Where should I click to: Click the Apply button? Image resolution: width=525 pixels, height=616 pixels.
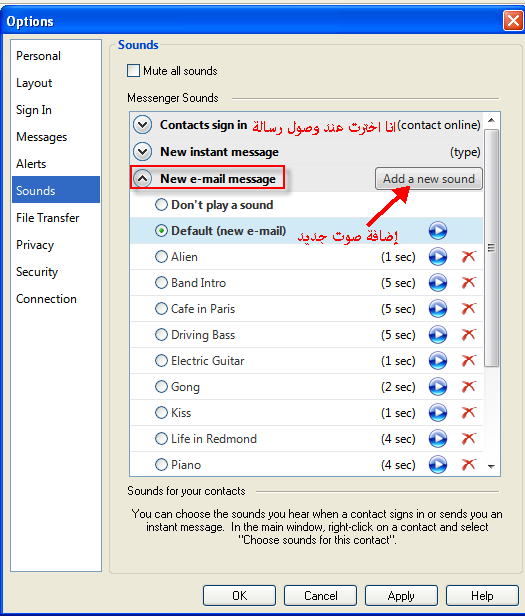click(401, 596)
